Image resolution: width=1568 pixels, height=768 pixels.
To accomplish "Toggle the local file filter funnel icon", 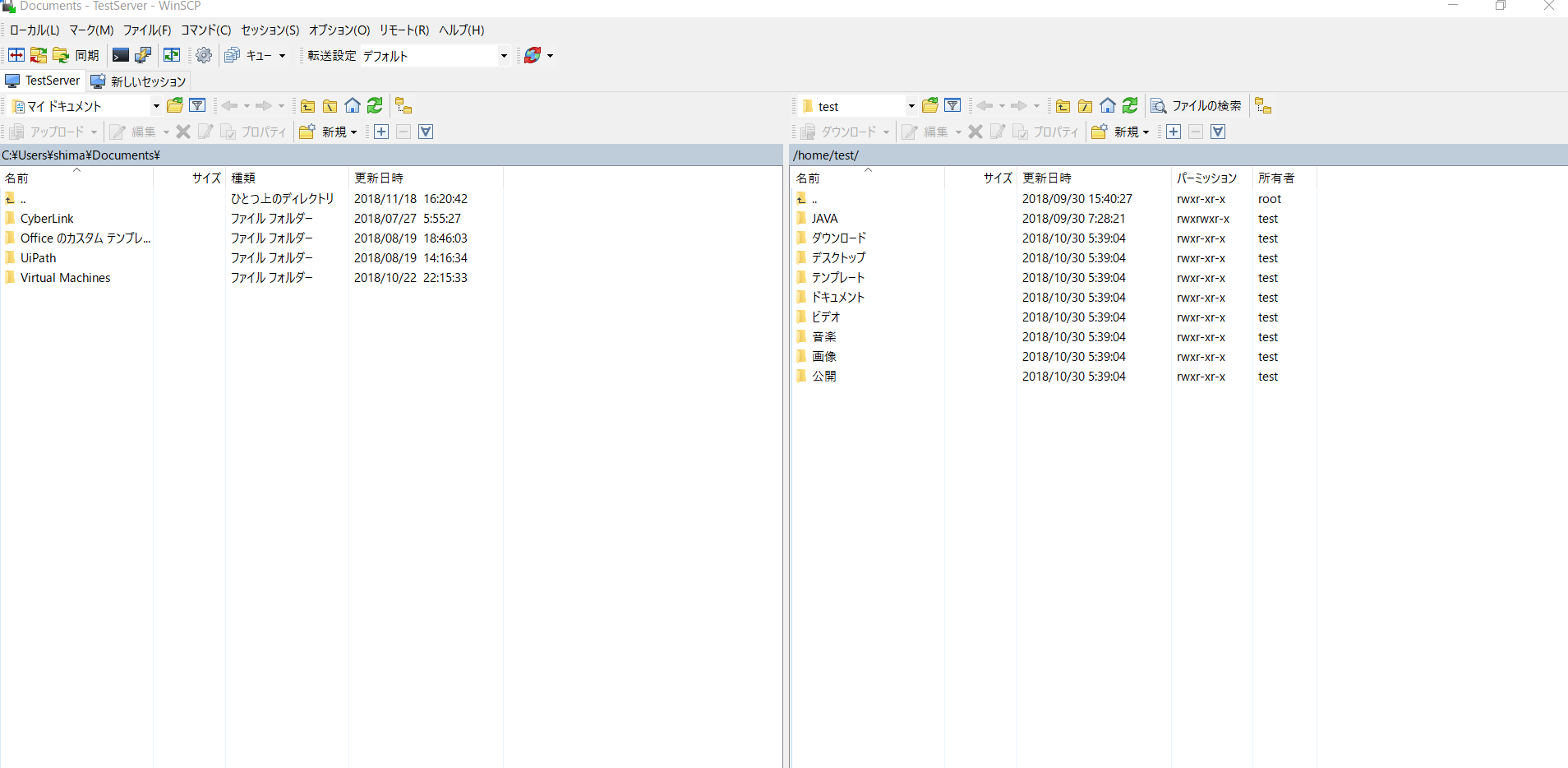I will pos(197,105).
